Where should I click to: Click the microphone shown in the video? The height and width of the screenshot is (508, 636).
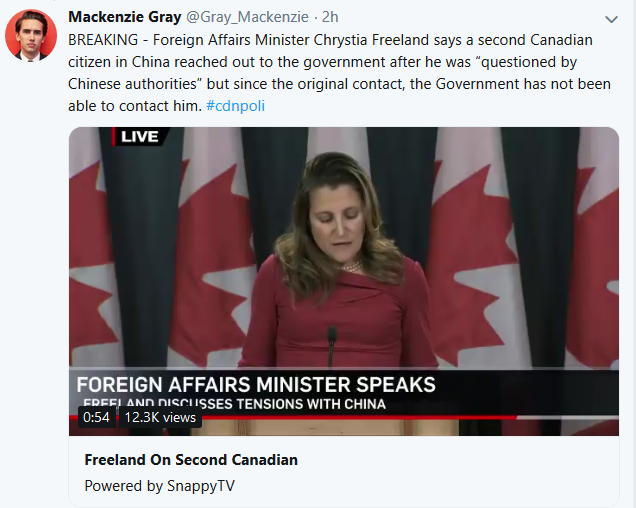(331, 345)
